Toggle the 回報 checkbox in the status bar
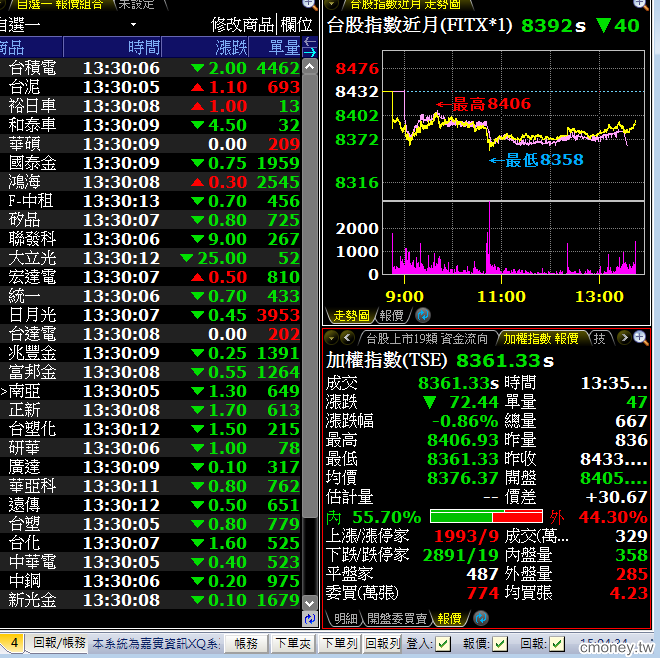The image size is (660, 658). pyautogui.click(x=558, y=643)
